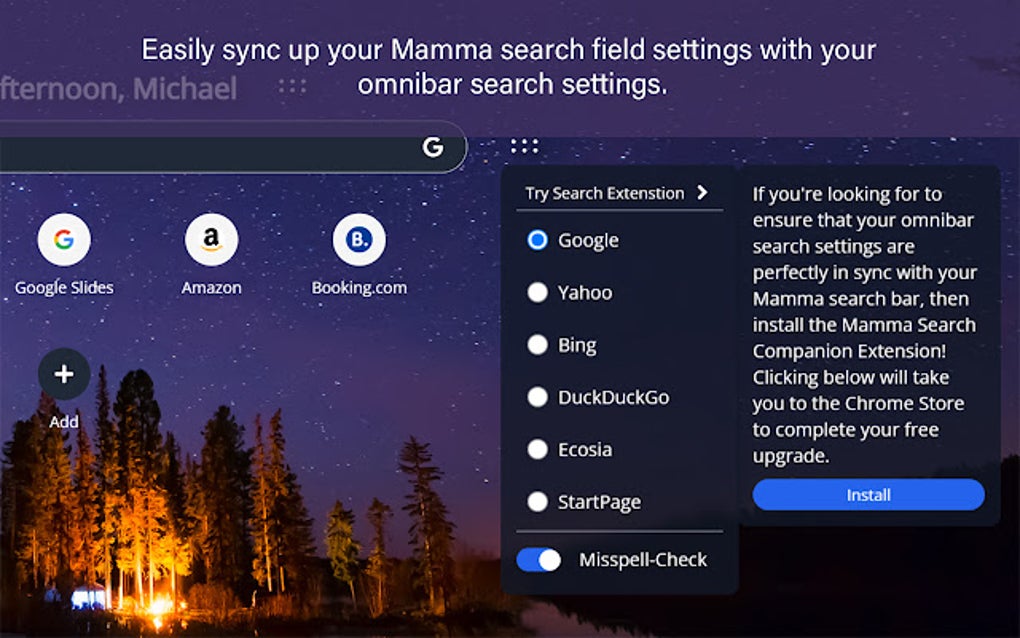Select the StartPage radio button

pyautogui.click(x=537, y=501)
